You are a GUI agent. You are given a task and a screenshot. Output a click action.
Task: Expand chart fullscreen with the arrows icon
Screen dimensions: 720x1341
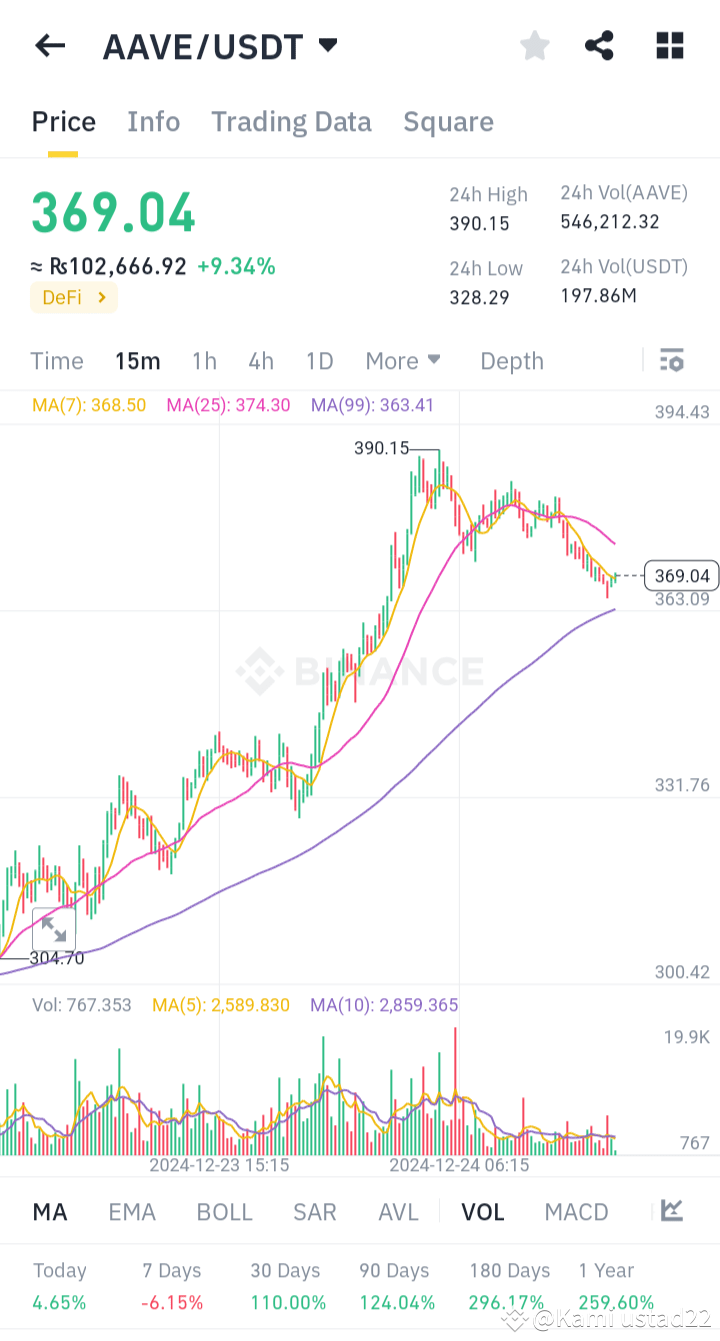(x=54, y=929)
